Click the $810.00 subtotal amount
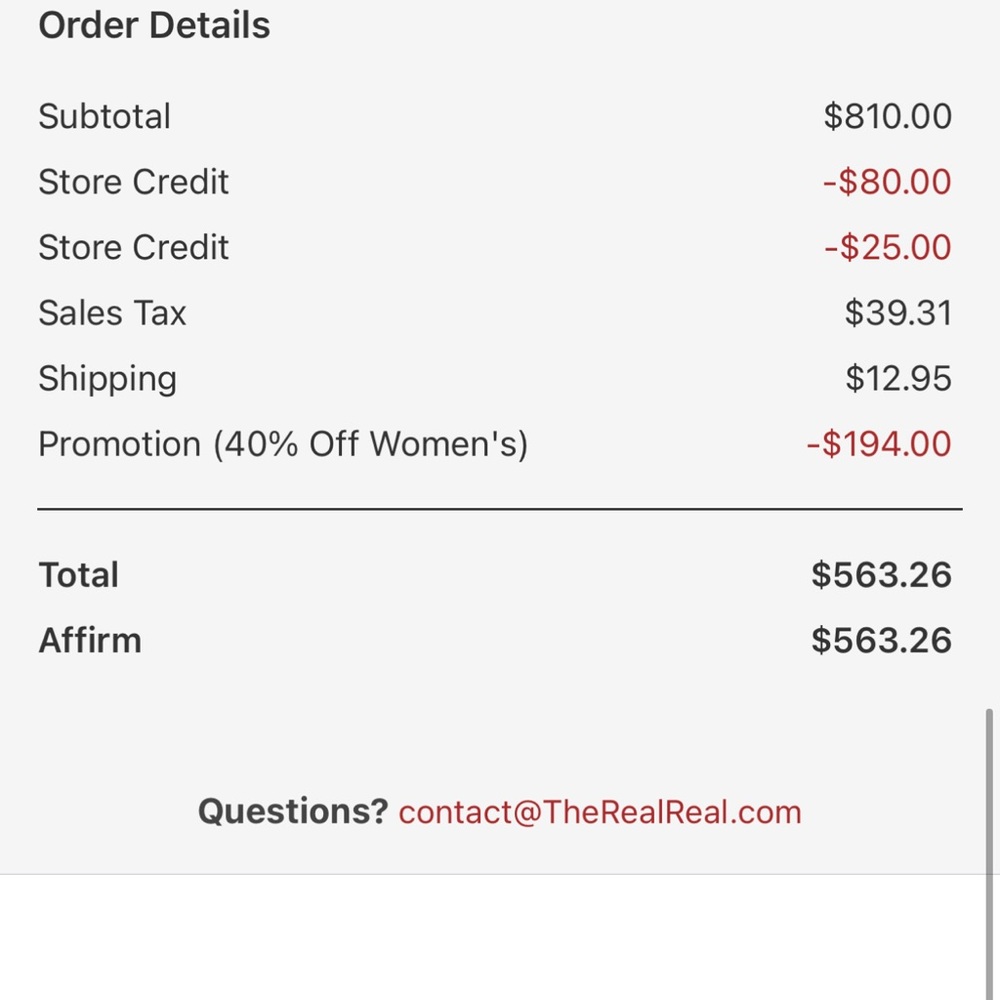 (887, 116)
